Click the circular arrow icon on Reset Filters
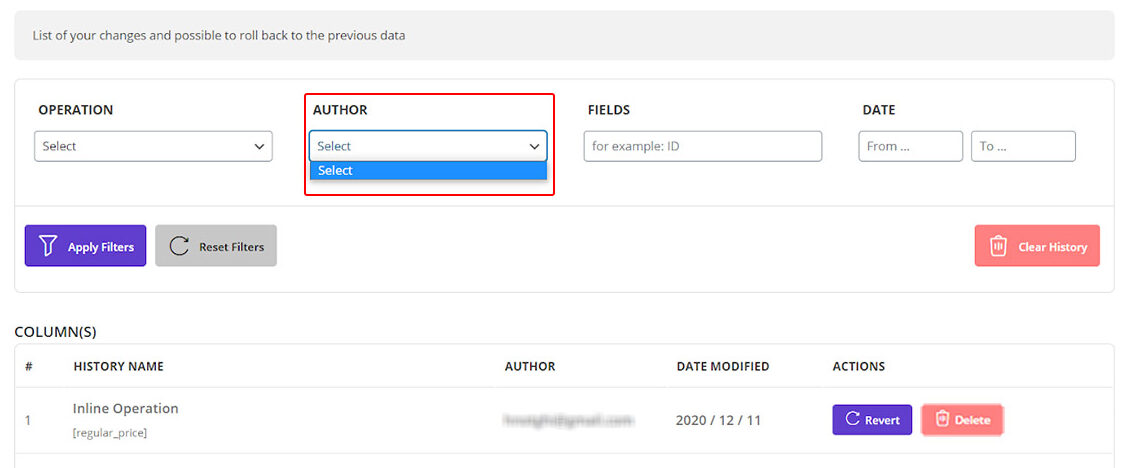Image resolution: width=1128 pixels, height=468 pixels. (179, 246)
